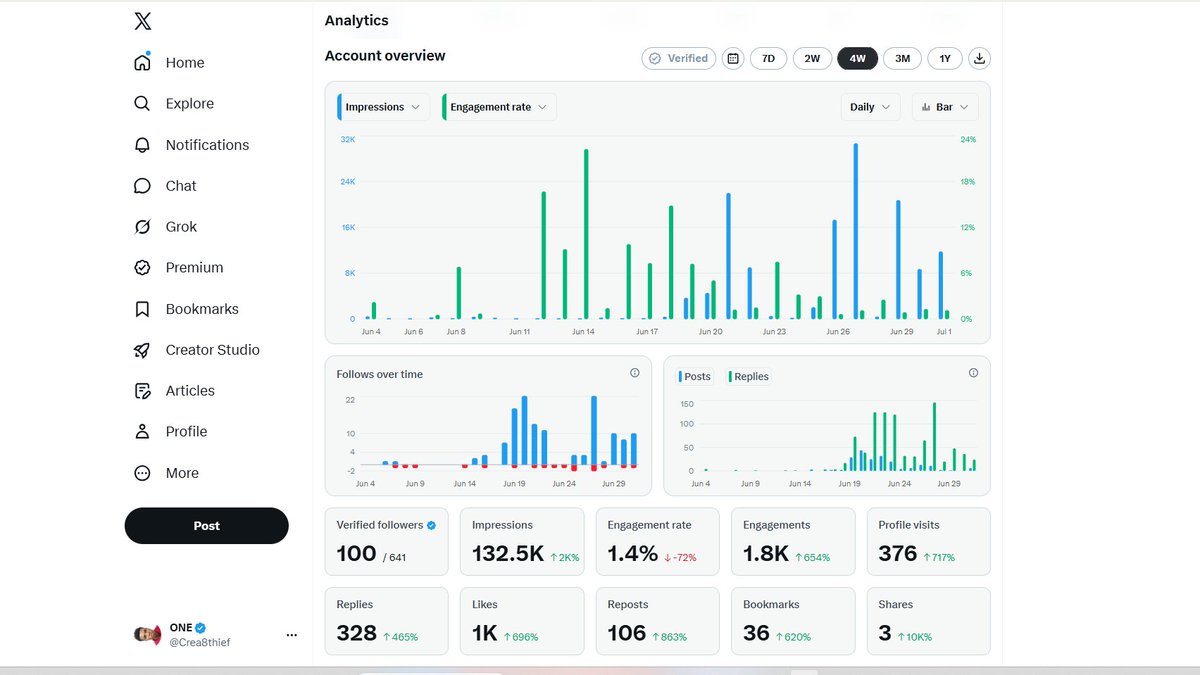Click the Analytics page heading
This screenshot has width=1200, height=675.
pyautogui.click(x=356, y=20)
